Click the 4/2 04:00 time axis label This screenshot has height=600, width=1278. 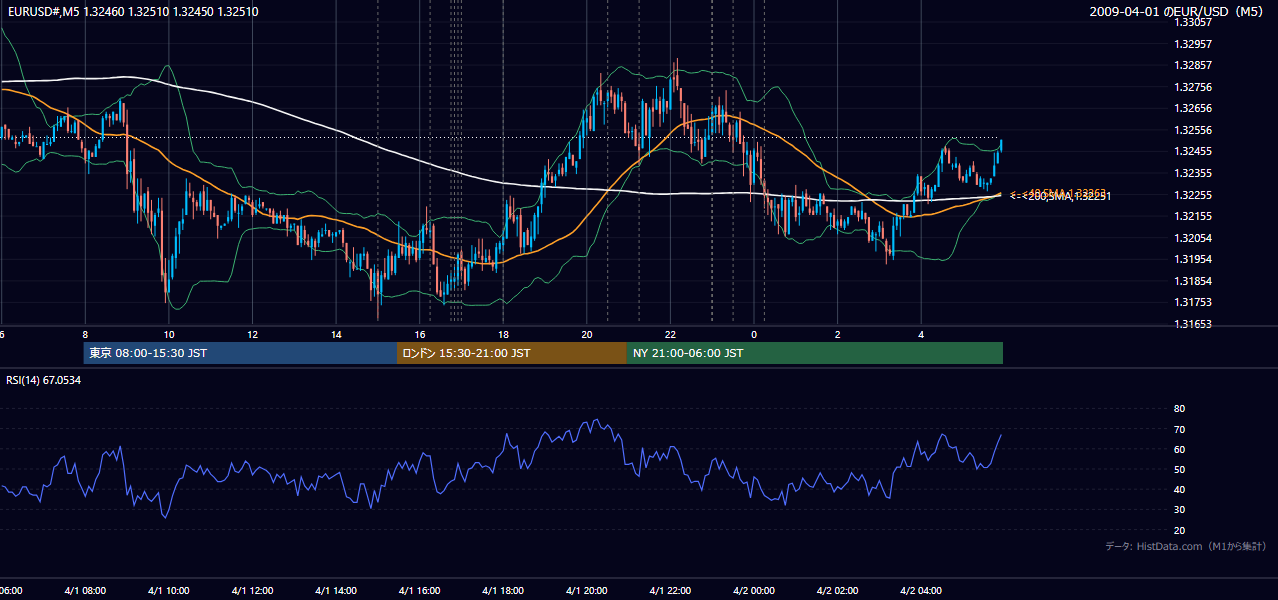(922, 591)
